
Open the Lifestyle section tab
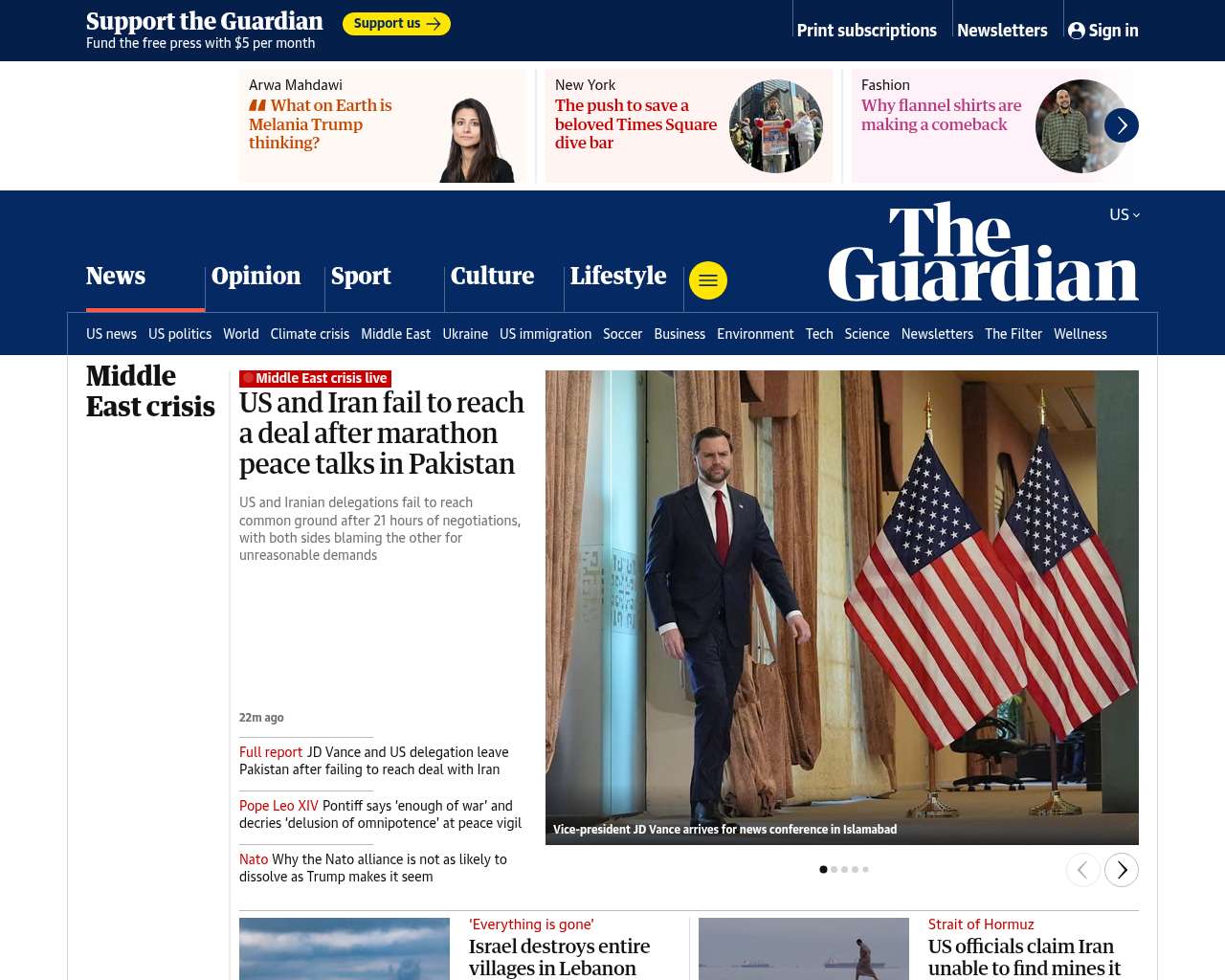click(618, 276)
